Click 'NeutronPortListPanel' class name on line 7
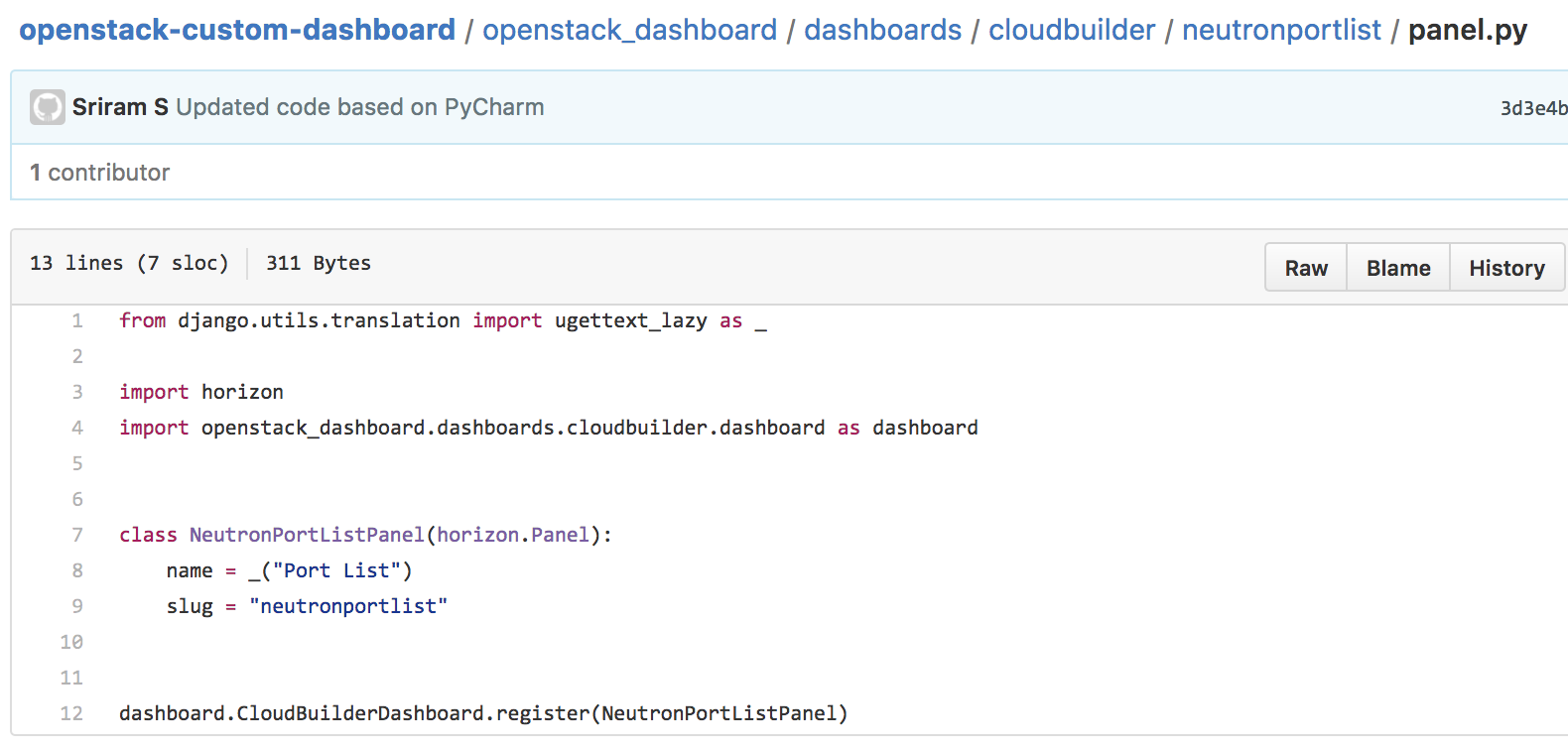1568x750 pixels. coord(307,535)
